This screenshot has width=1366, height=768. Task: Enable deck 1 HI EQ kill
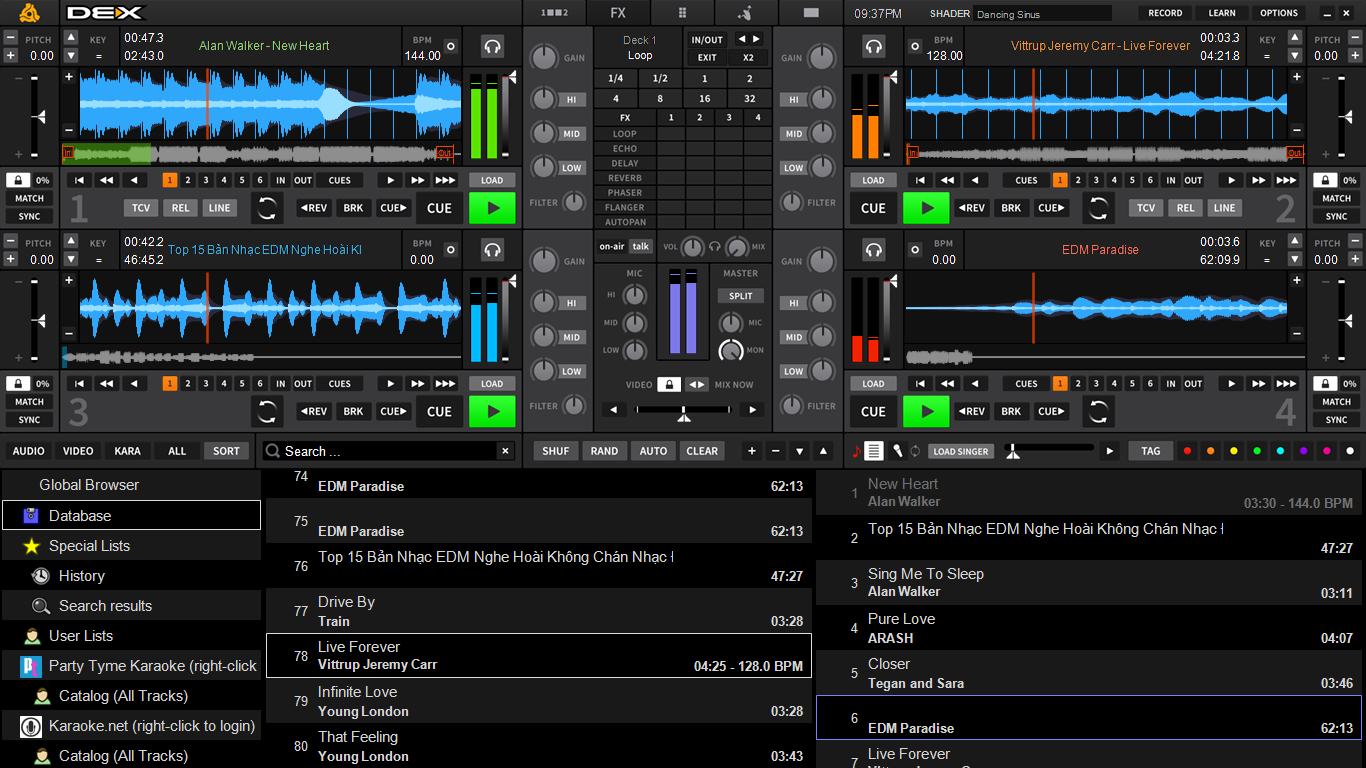572,100
